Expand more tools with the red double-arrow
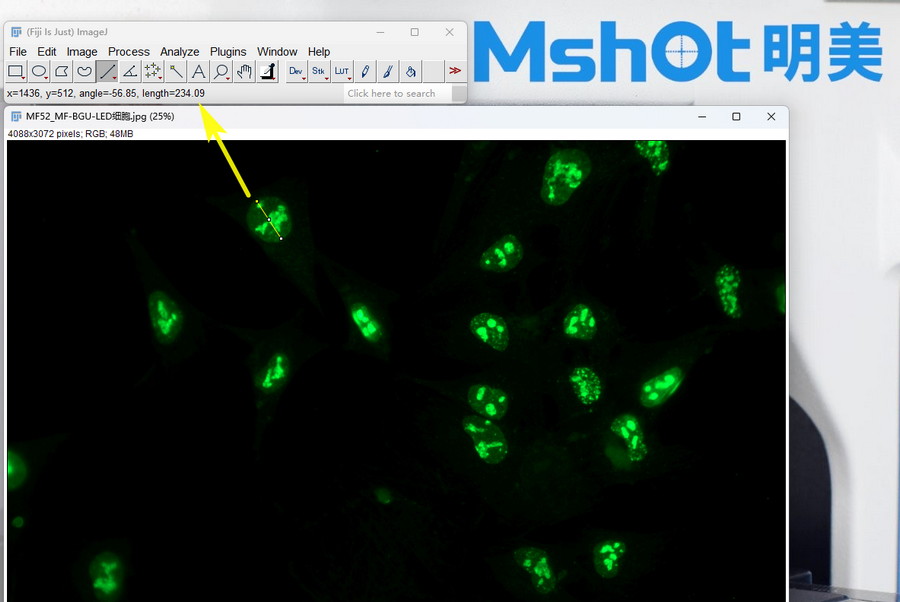This screenshot has width=900, height=602. (455, 71)
